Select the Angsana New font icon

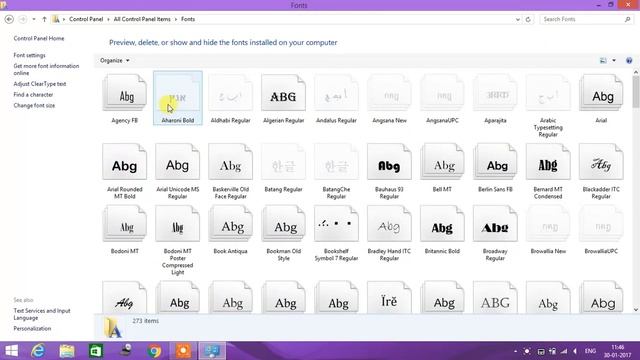pos(389,93)
